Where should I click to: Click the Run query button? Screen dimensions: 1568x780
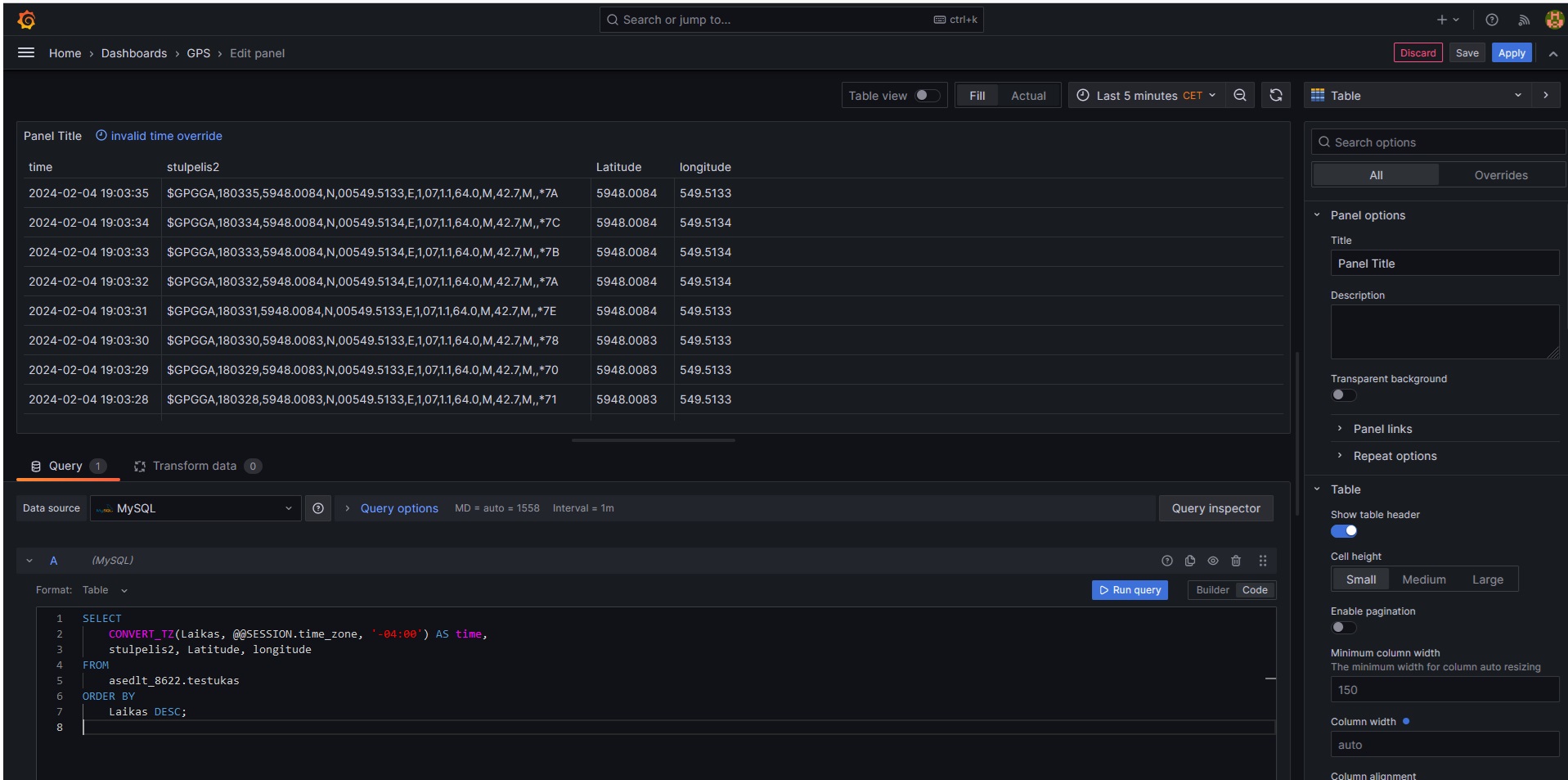point(1130,590)
